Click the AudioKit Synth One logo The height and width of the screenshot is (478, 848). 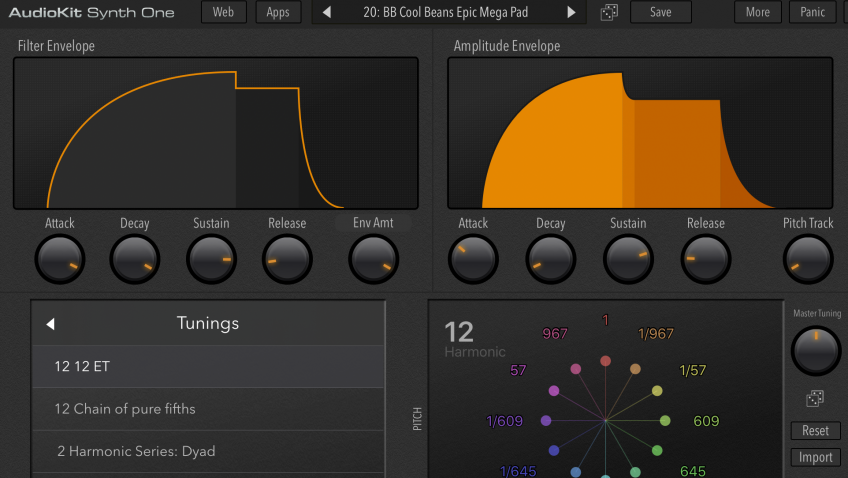point(91,12)
